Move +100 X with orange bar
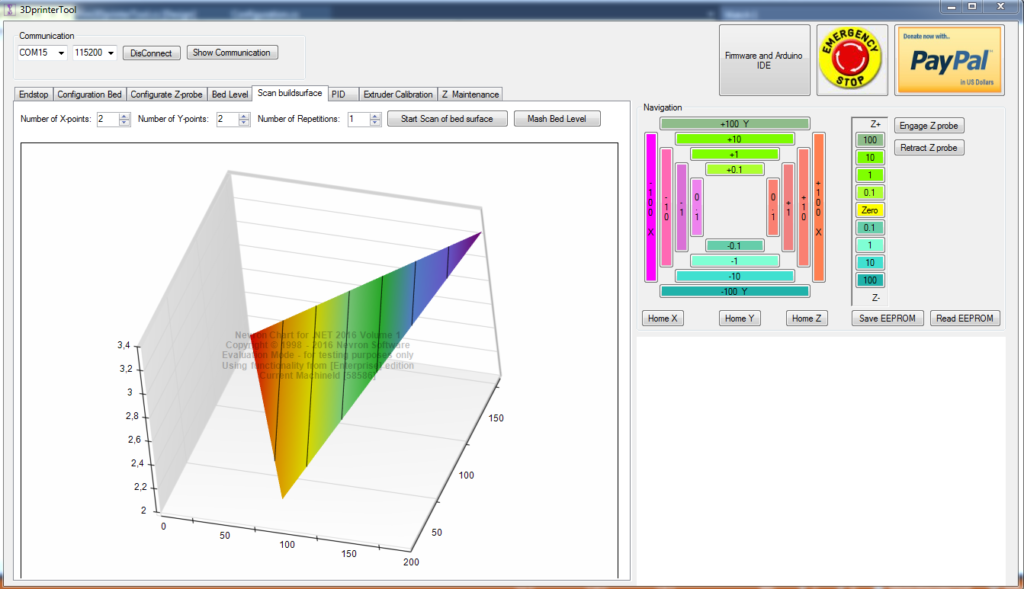1024x589 pixels. [x=819, y=208]
